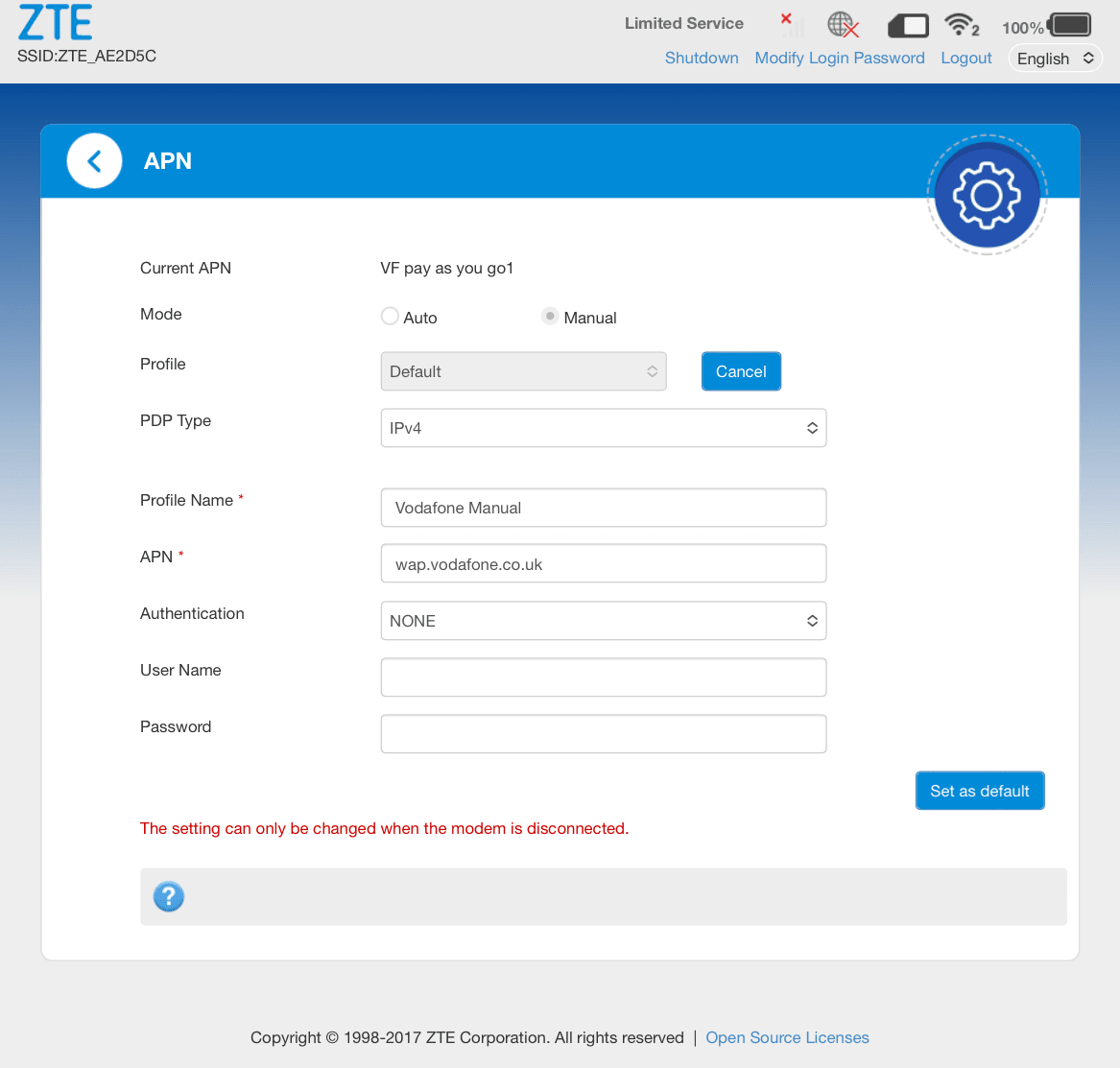
Task: Open Modify Login Password link
Action: 840,58
